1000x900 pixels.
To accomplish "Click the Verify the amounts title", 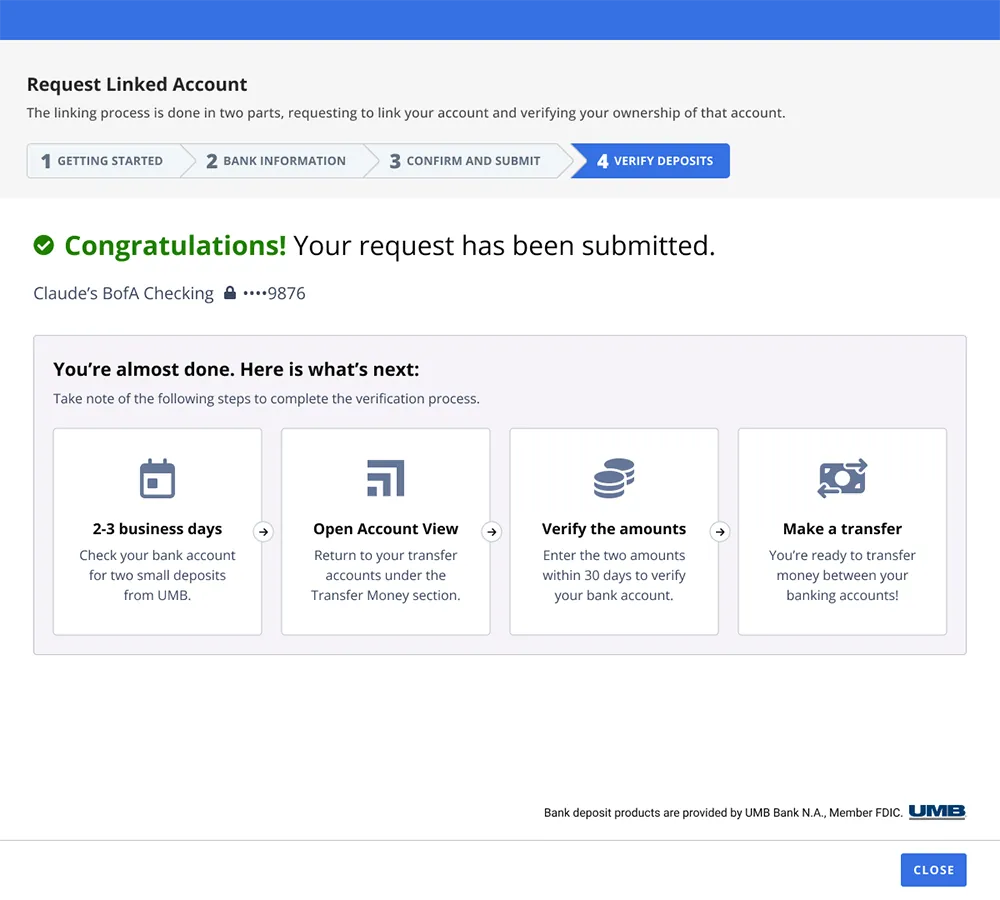I will (x=614, y=529).
